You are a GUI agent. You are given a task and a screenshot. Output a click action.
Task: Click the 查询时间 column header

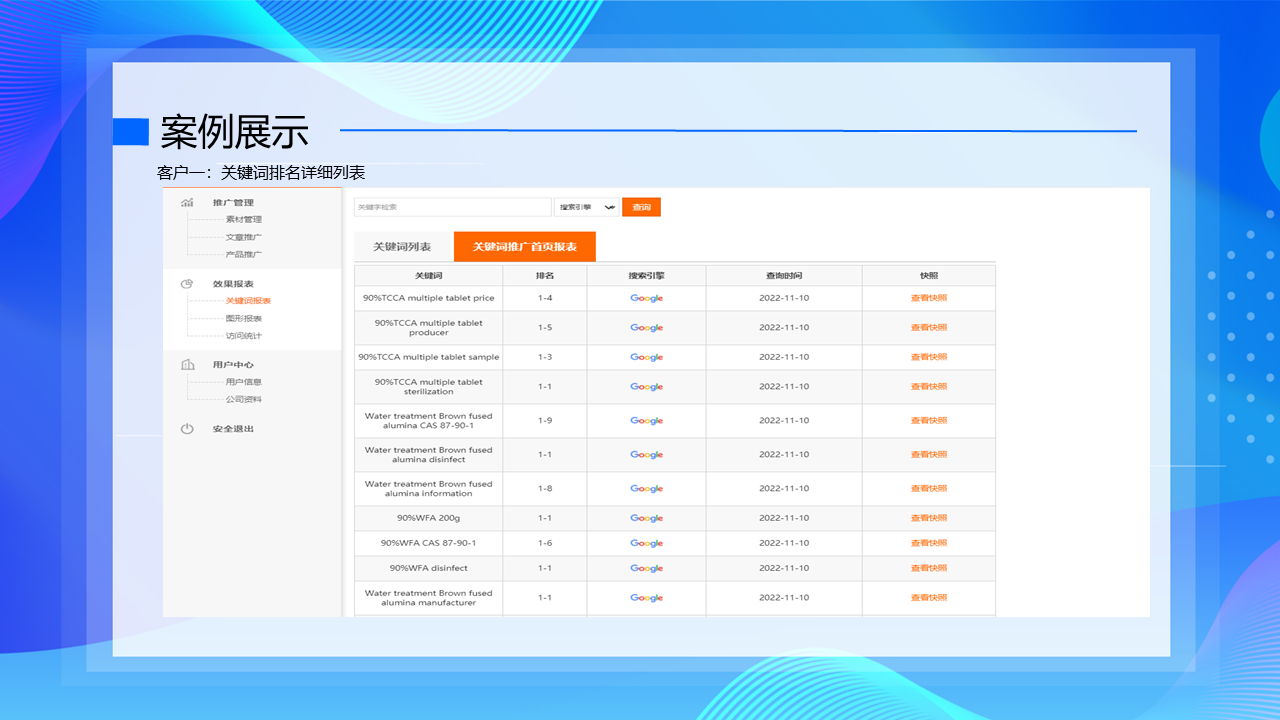coord(784,275)
